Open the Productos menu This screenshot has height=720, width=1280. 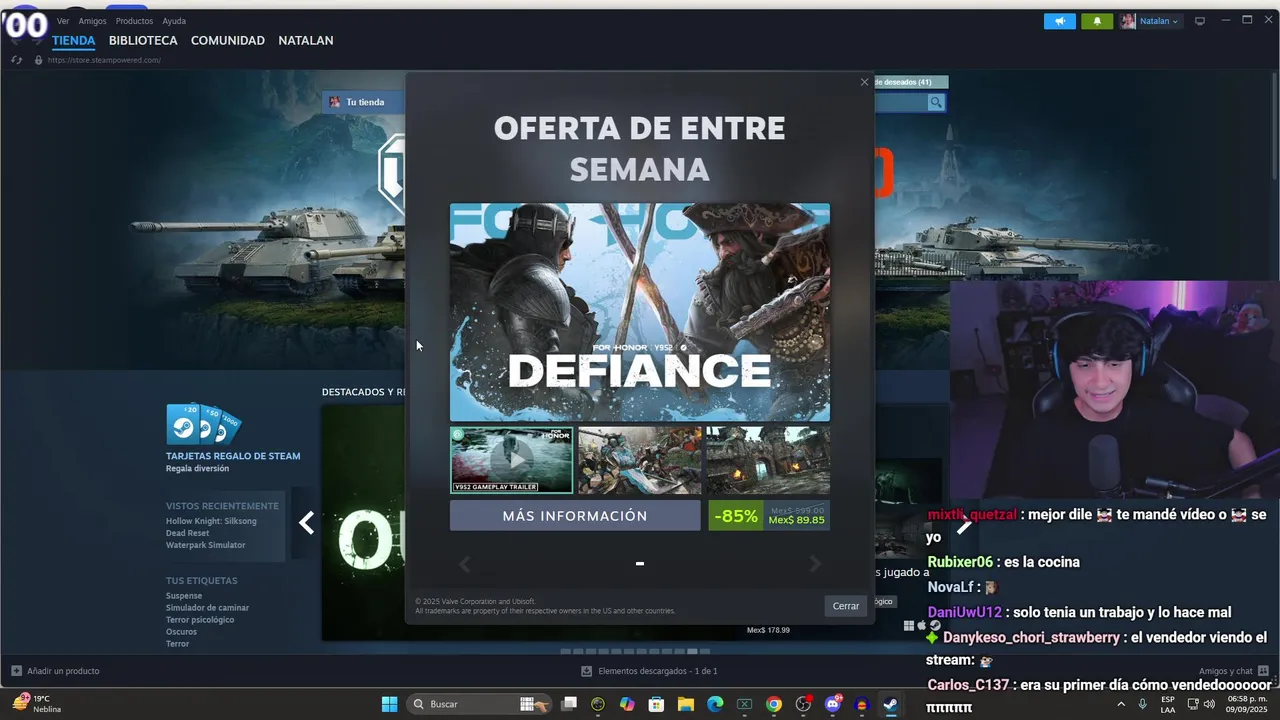[134, 21]
